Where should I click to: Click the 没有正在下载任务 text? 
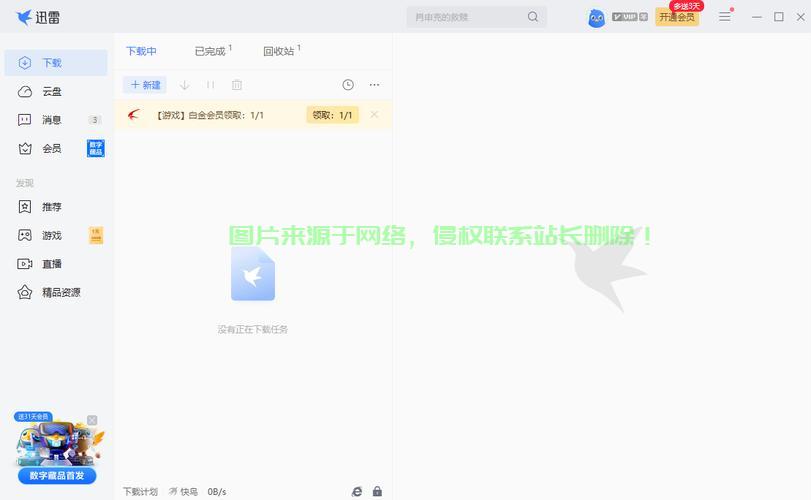click(x=253, y=329)
